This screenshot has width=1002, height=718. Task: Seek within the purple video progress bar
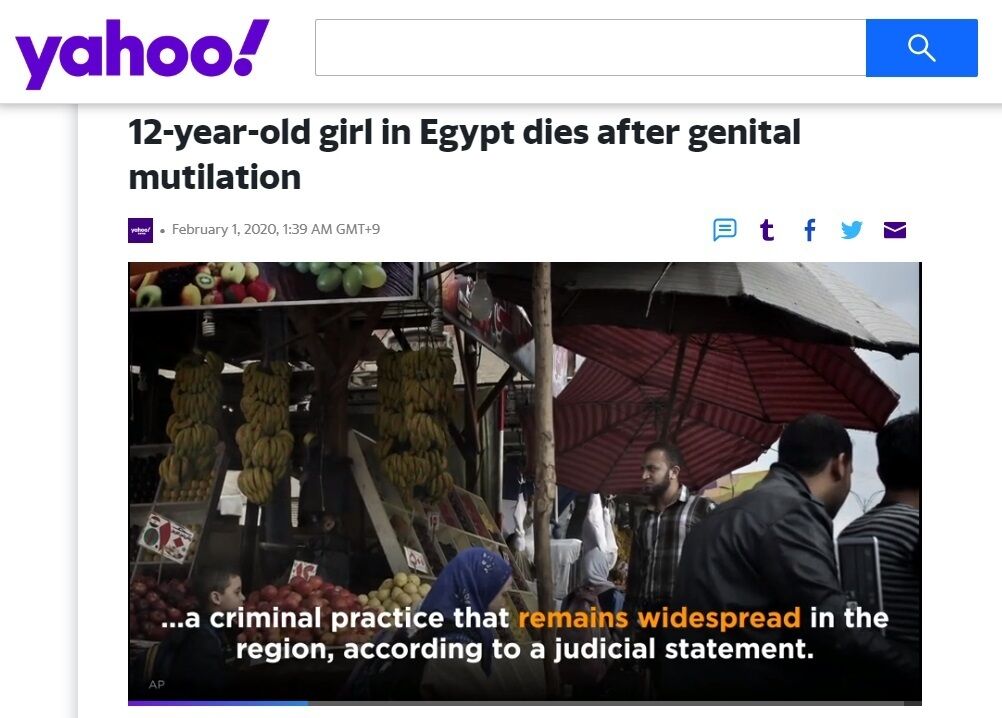pyautogui.click(x=218, y=703)
